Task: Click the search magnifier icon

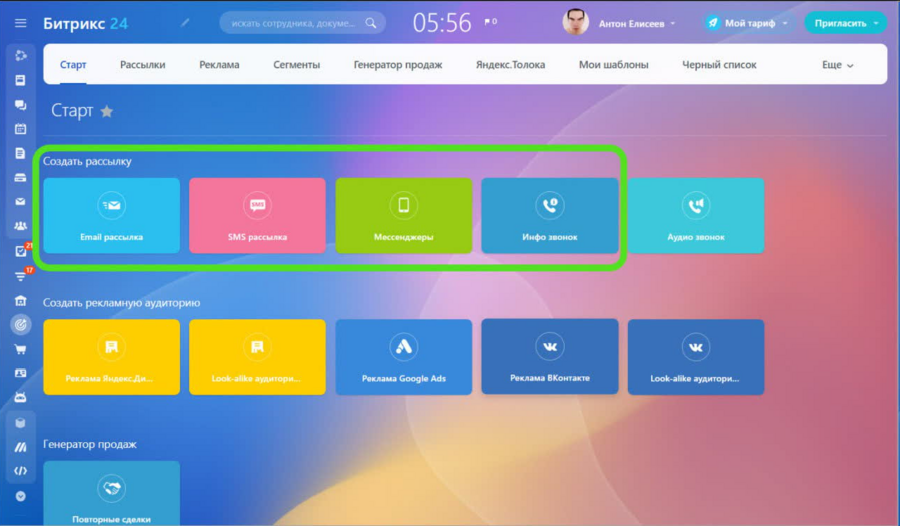Action: [x=371, y=23]
